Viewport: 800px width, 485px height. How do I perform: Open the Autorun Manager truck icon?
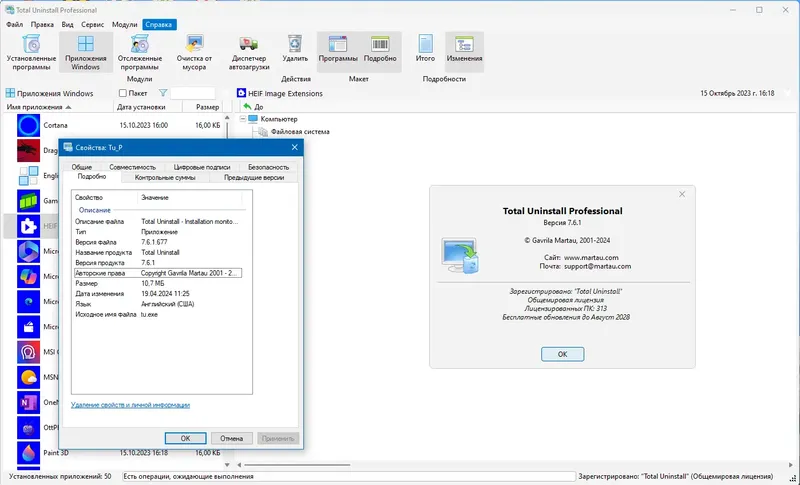pyautogui.click(x=248, y=44)
